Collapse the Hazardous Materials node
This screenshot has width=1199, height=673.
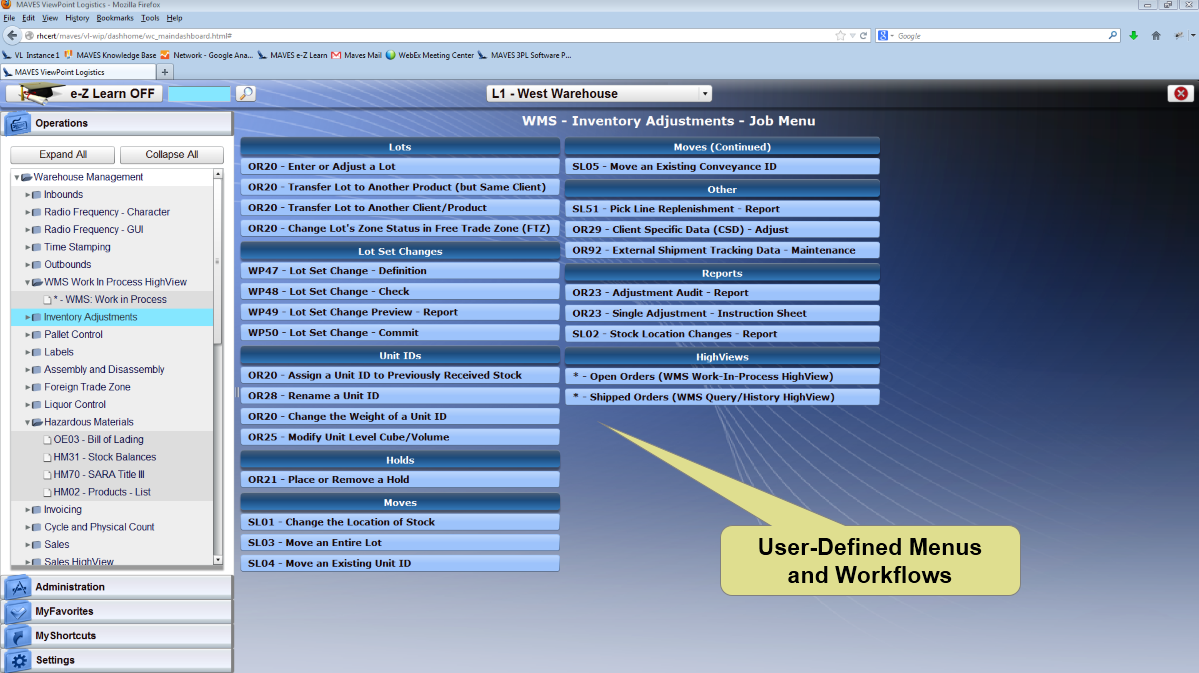click(28, 423)
